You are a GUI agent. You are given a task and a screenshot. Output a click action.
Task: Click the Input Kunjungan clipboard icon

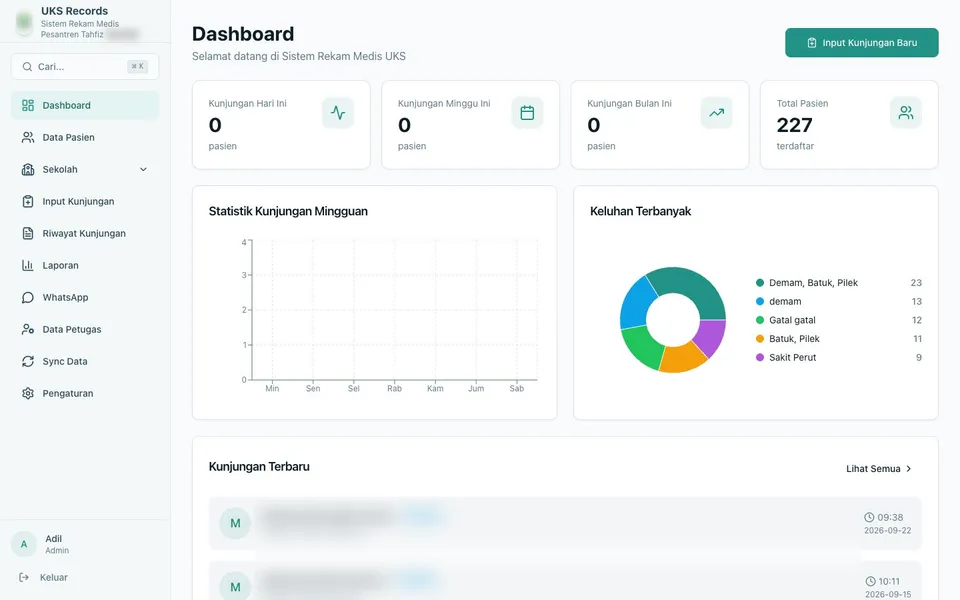[x=28, y=201]
